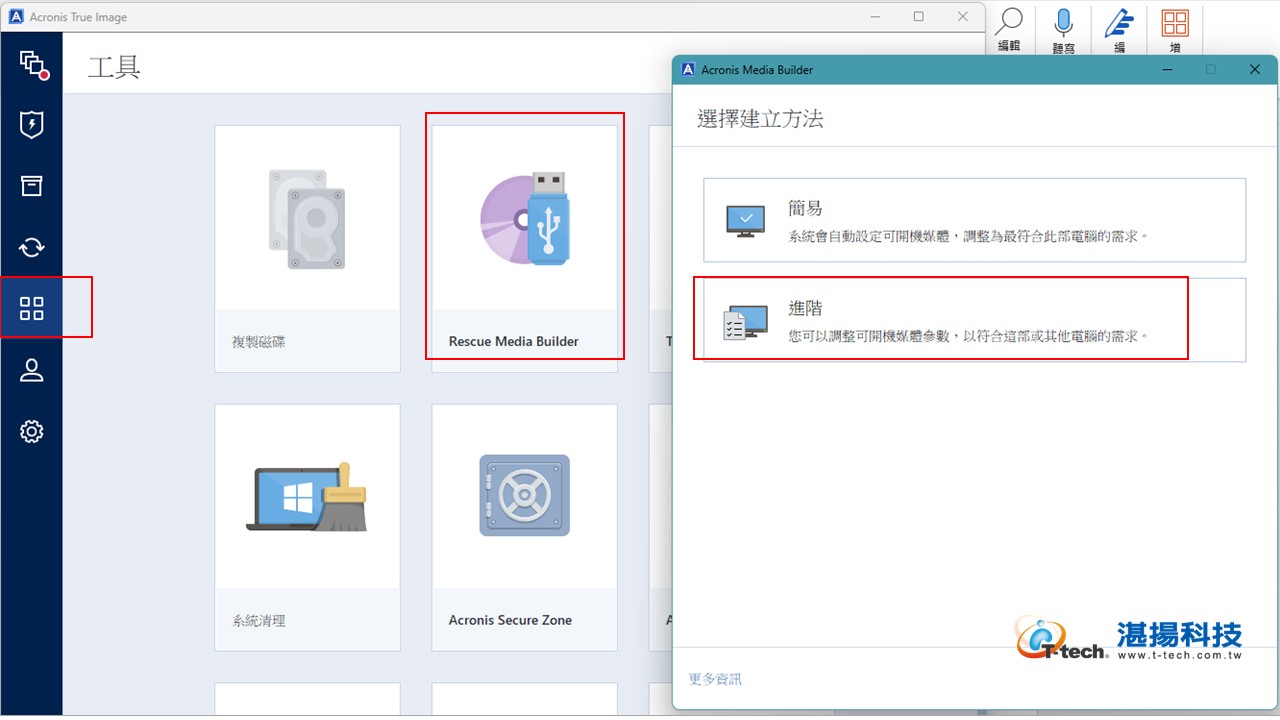Image resolution: width=1280 pixels, height=720 pixels.
Task: Maximize the Acronis True Image window
Action: click(x=919, y=17)
